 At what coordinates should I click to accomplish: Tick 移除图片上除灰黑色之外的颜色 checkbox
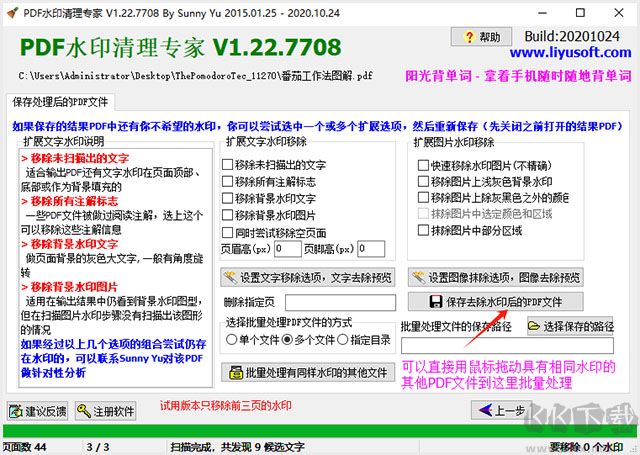[x=493, y=198]
